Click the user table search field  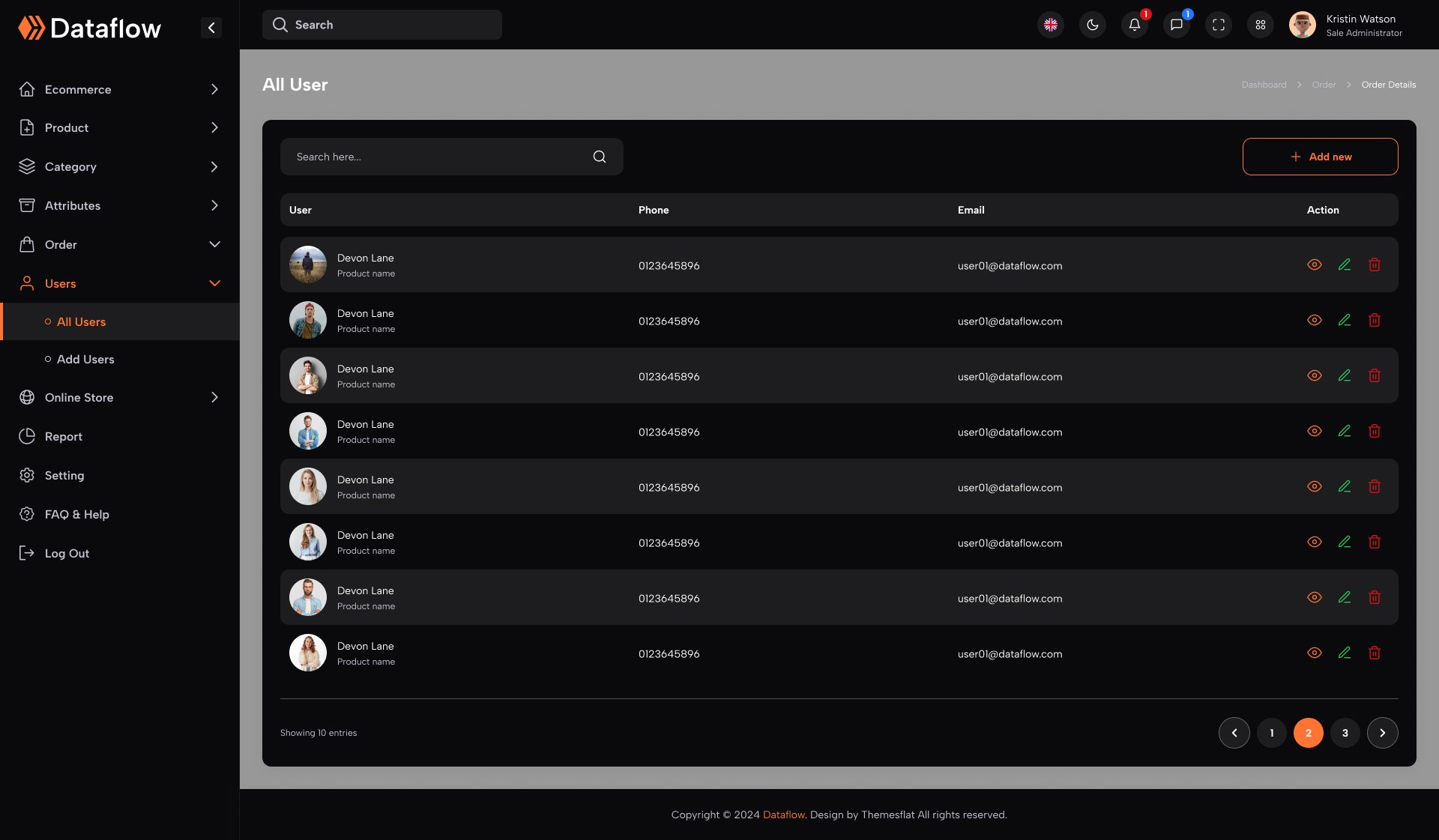tap(435, 157)
